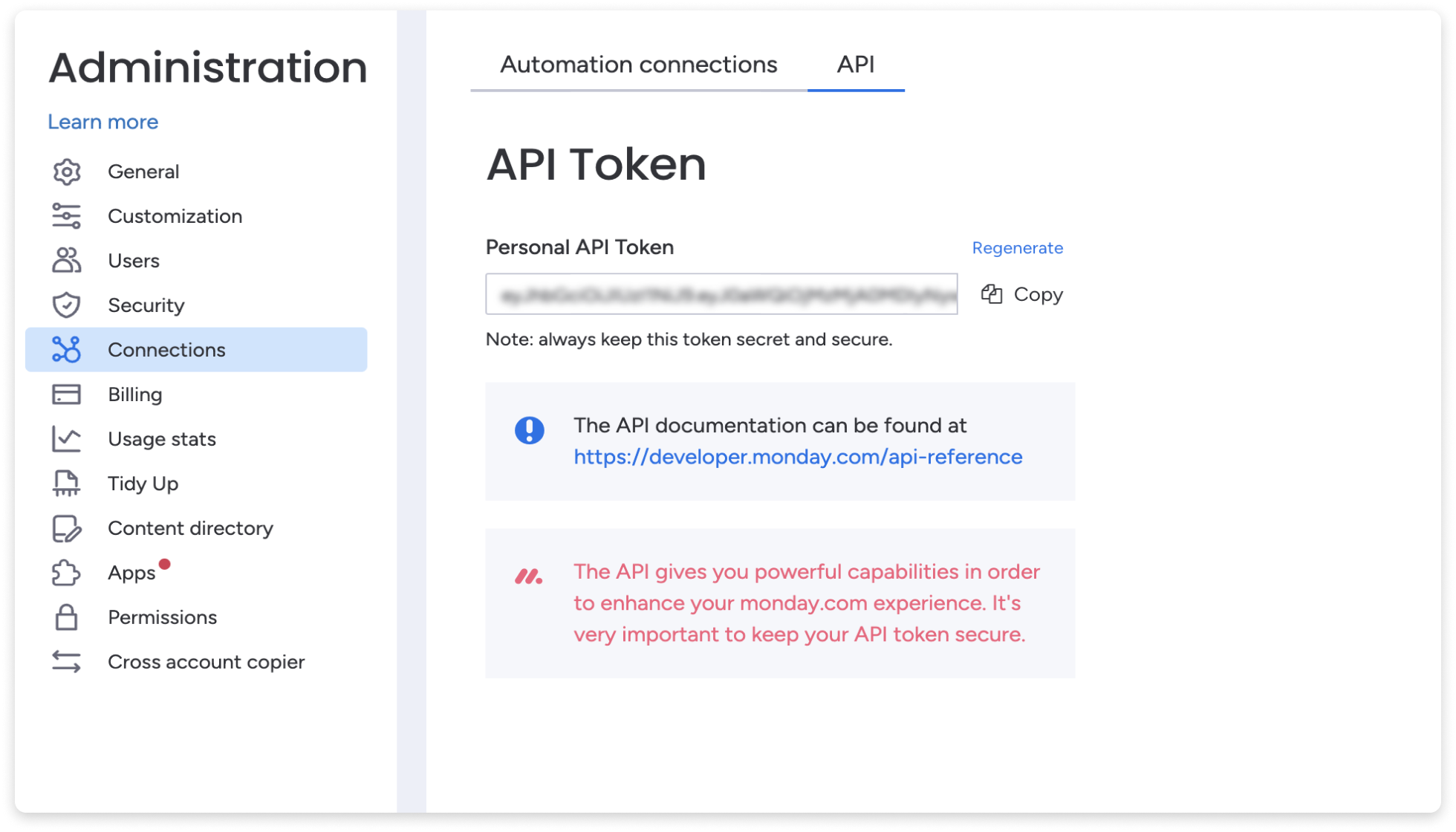
Task: Open the Learn more link
Action: point(103,121)
